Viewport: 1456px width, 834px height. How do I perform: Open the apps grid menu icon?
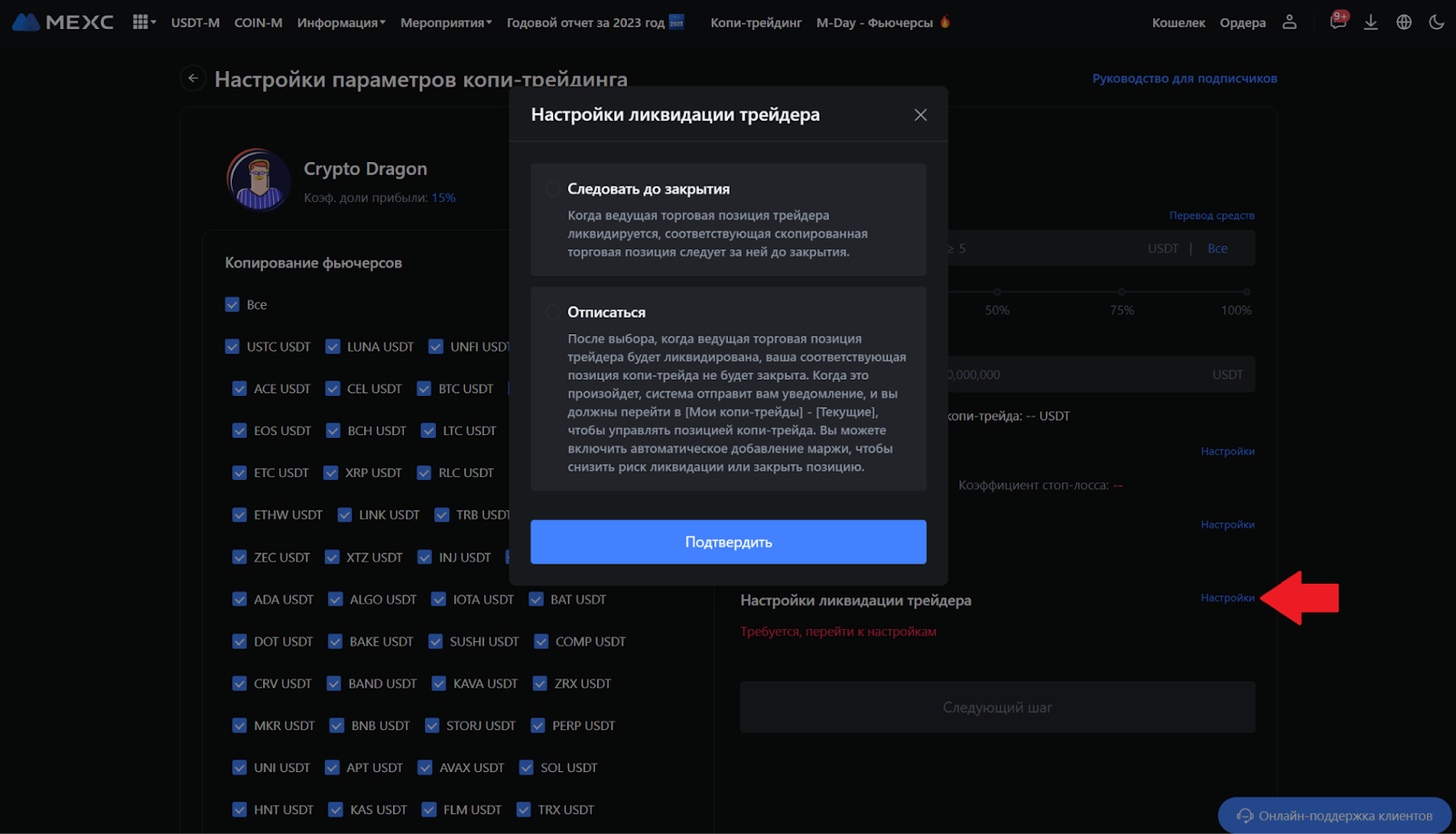141,22
